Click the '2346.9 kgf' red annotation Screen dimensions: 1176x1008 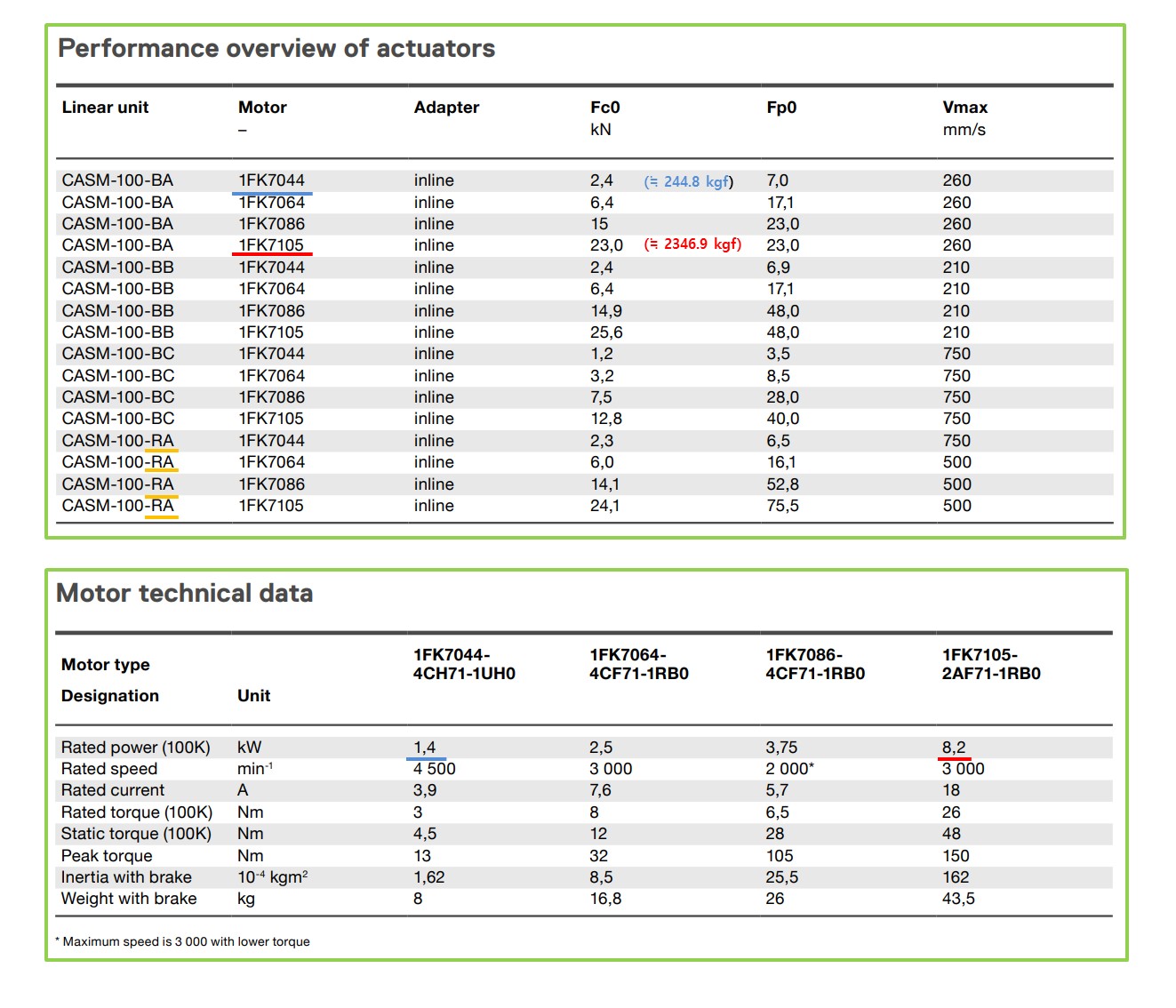(x=692, y=244)
